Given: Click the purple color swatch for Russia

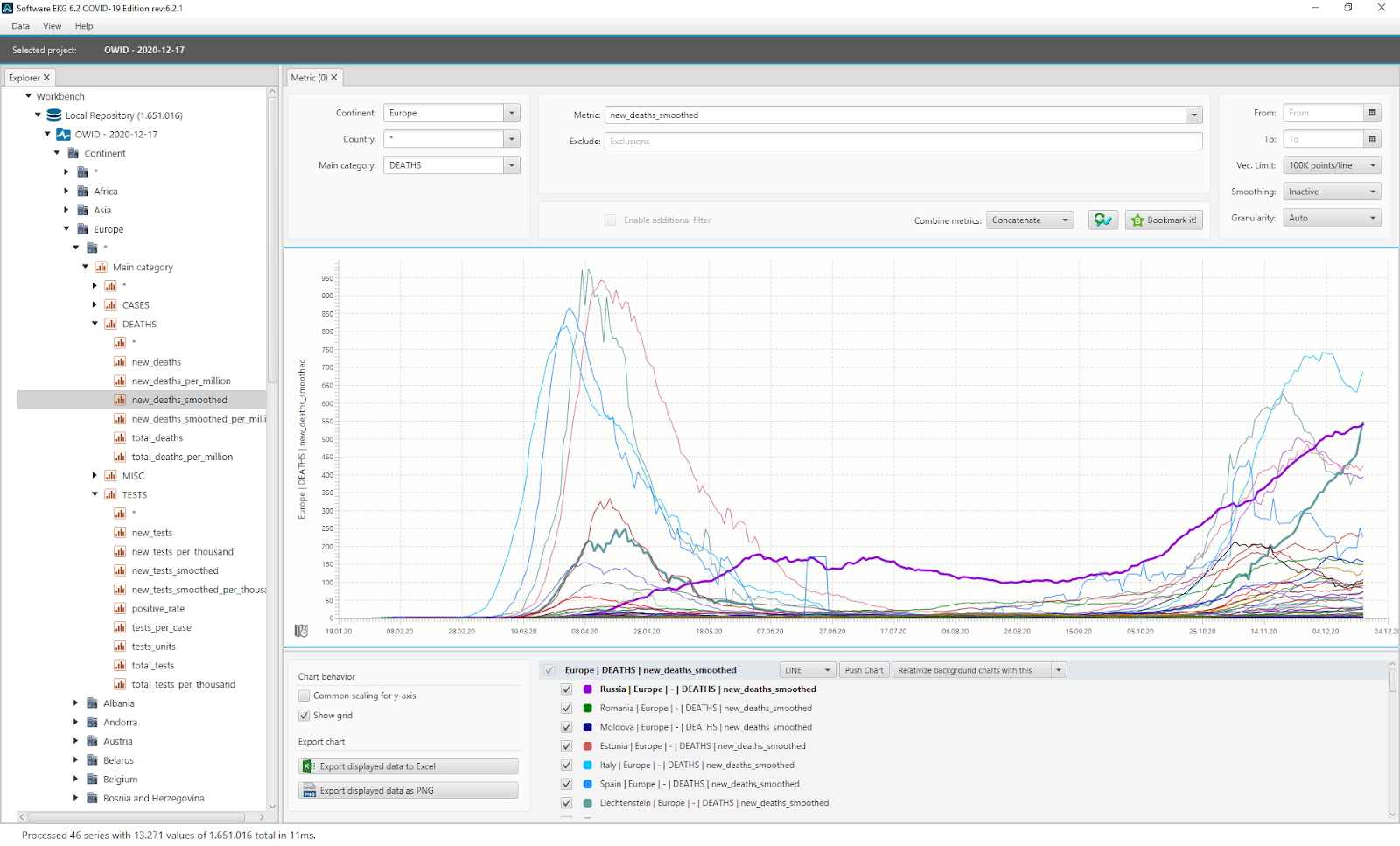Looking at the screenshot, I should 588,689.
